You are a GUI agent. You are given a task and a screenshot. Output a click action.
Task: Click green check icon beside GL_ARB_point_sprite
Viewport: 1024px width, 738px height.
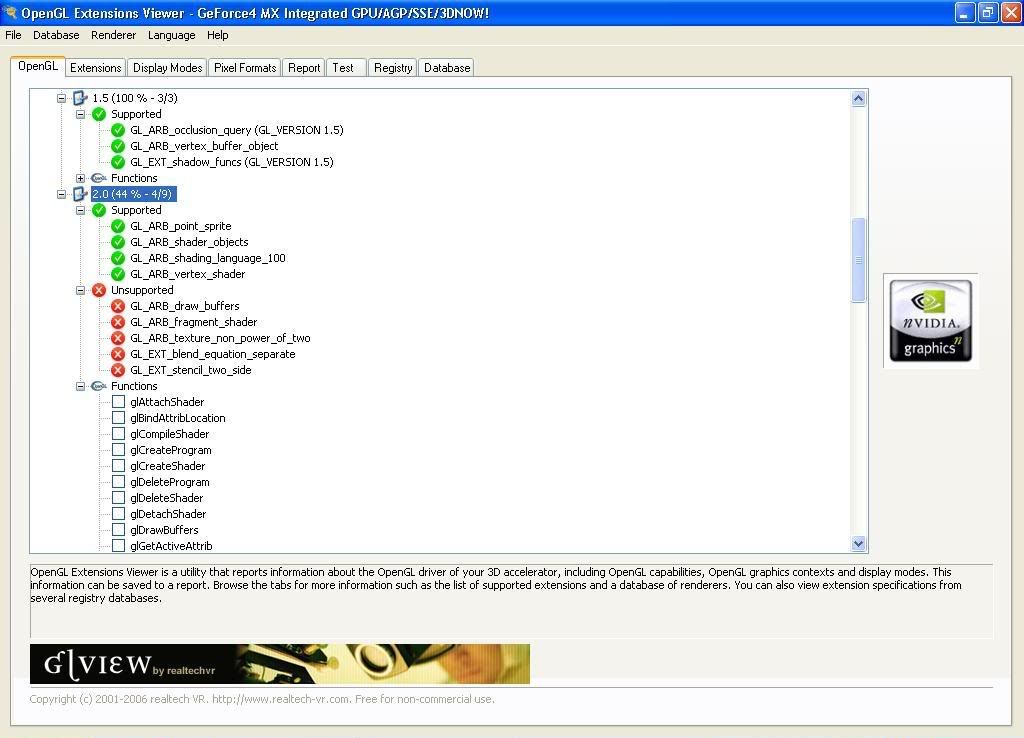(118, 226)
